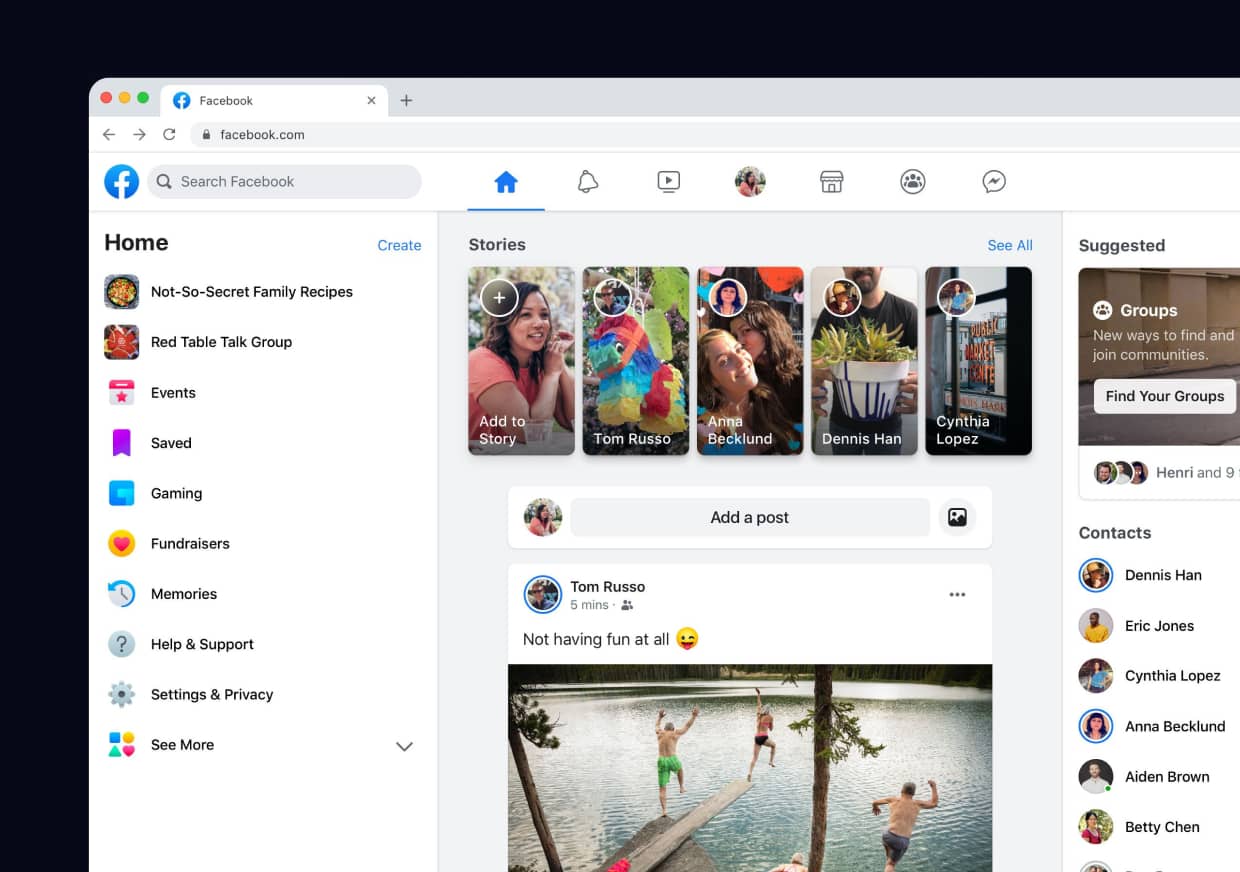Image resolution: width=1240 pixels, height=872 pixels.
Task: Click See All stories link
Action: pos(1010,245)
